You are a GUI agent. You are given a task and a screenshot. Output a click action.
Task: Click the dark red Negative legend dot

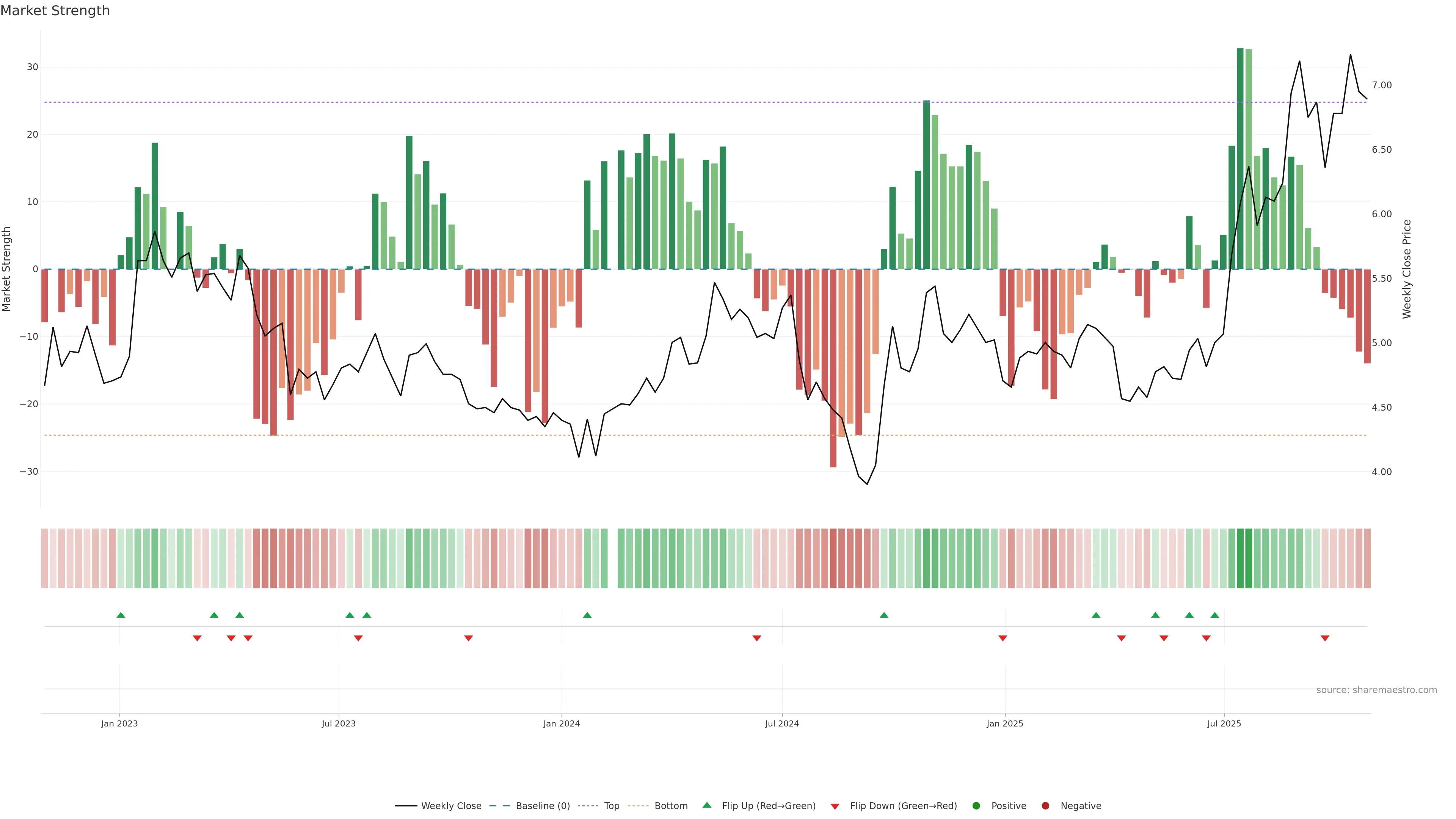1045,806
